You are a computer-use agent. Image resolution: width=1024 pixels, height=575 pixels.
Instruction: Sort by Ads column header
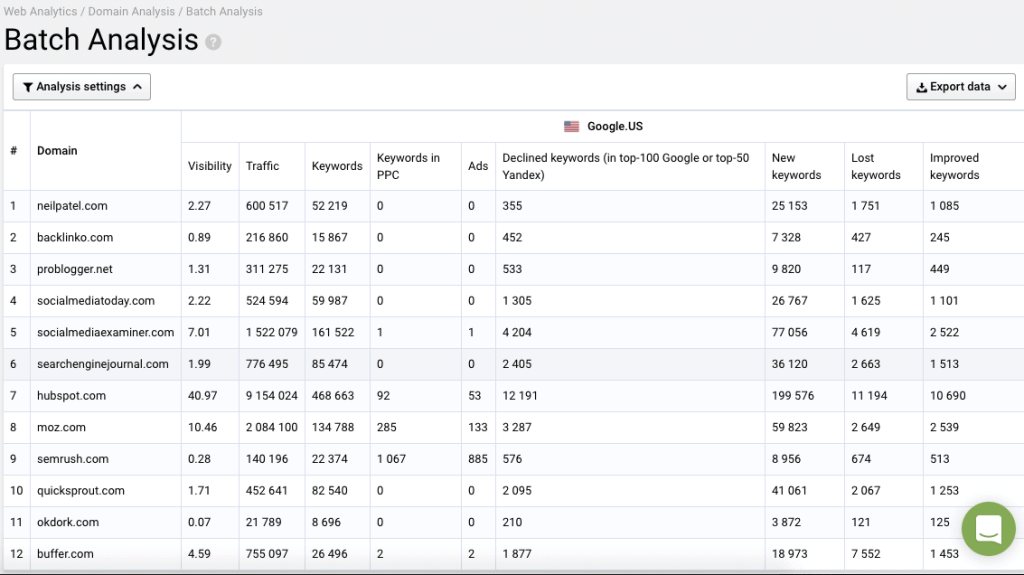(x=478, y=166)
